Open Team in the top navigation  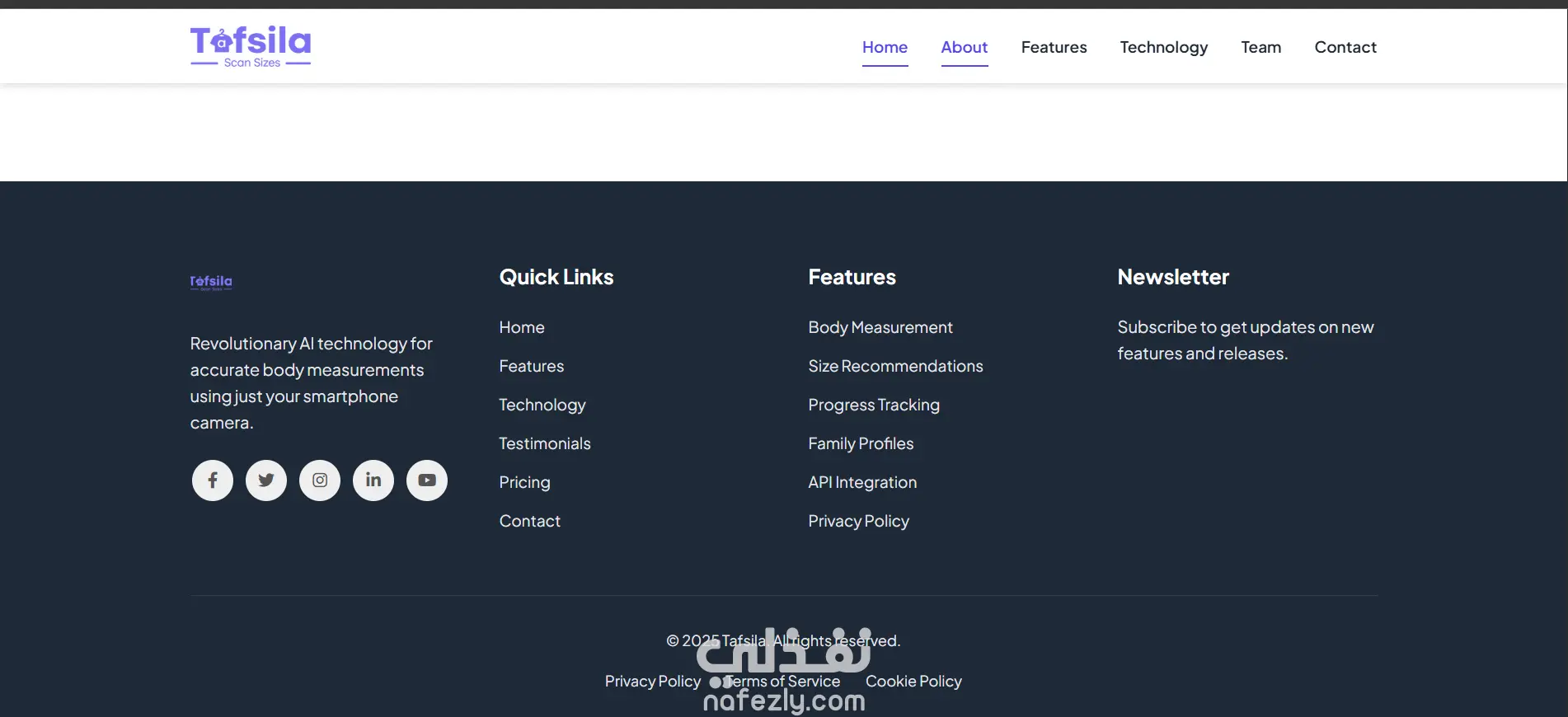pyautogui.click(x=1261, y=47)
